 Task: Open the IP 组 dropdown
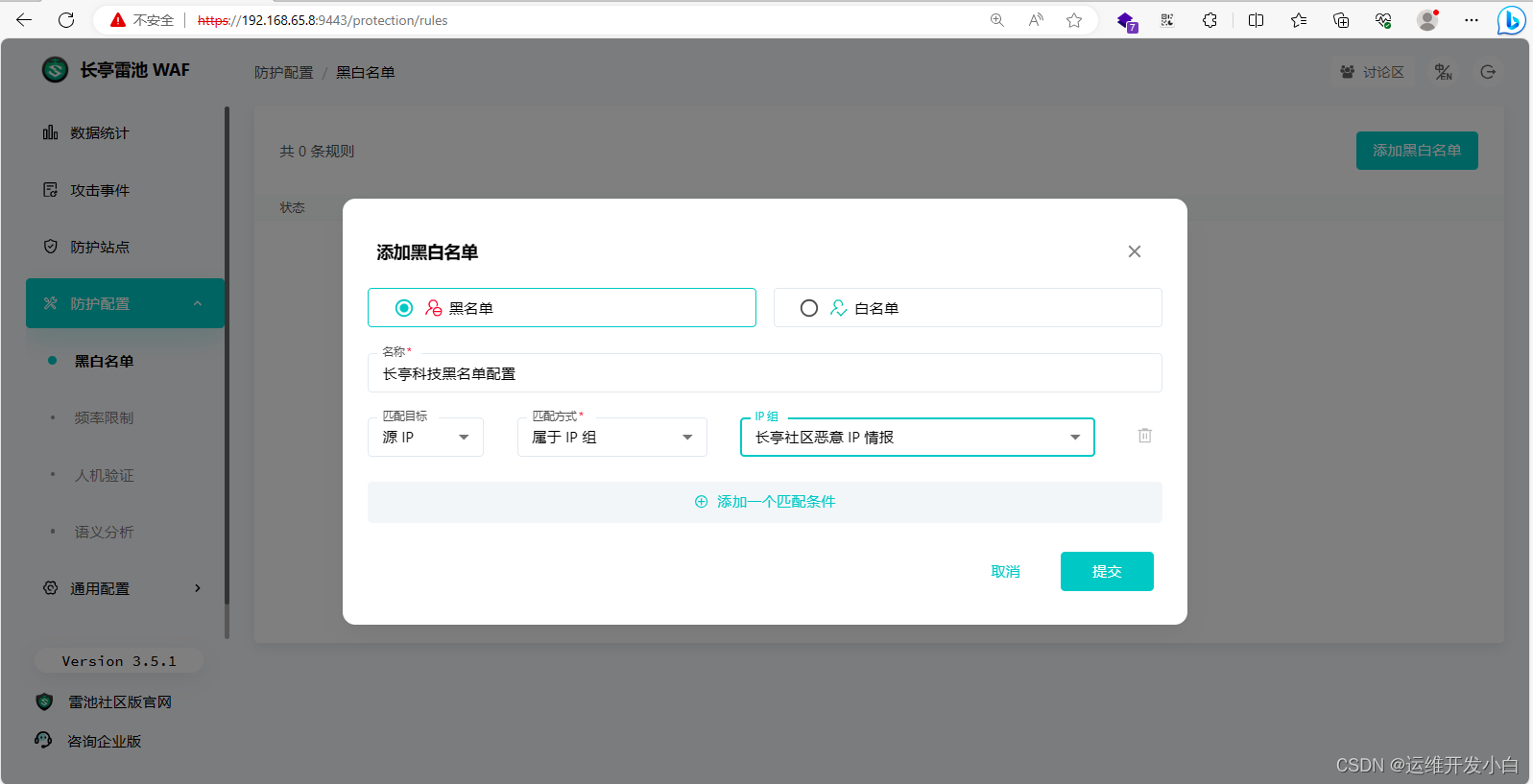point(918,437)
